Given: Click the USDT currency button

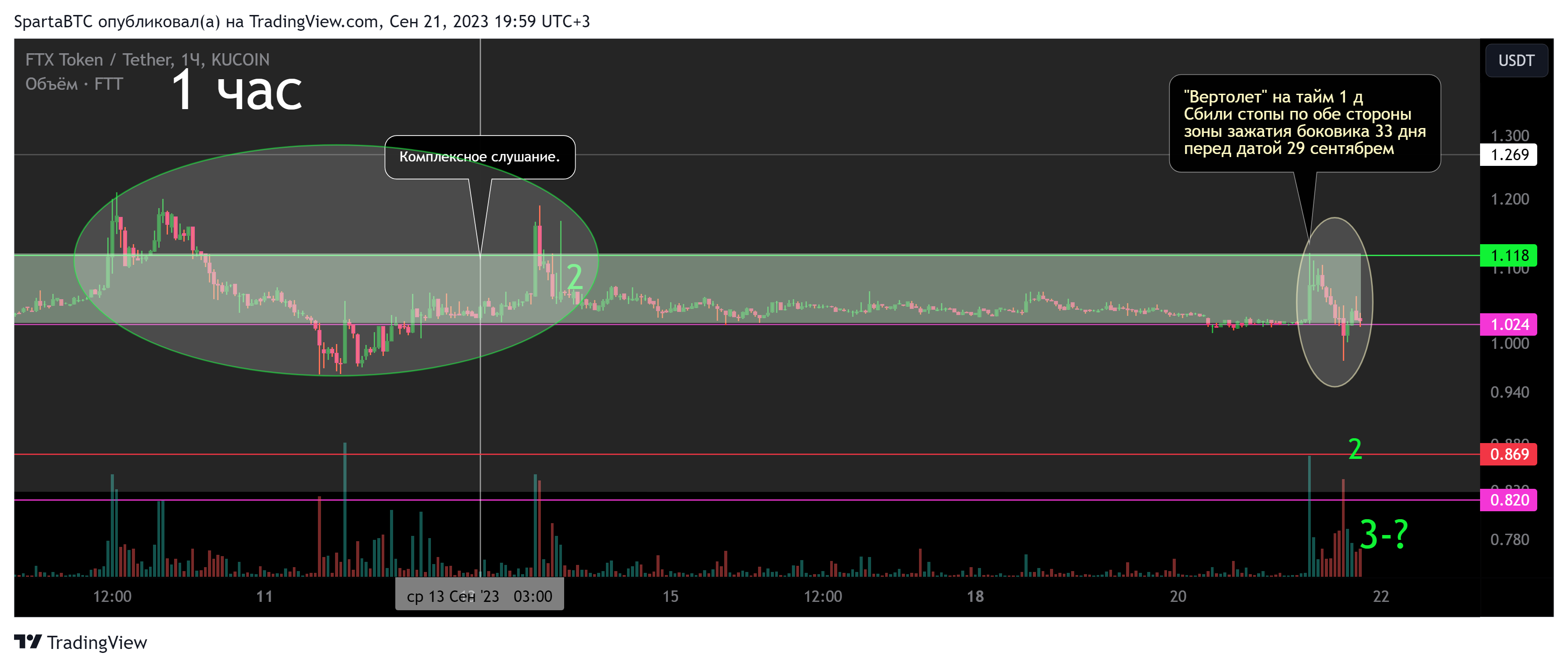Looking at the screenshot, I should click(1516, 60).
